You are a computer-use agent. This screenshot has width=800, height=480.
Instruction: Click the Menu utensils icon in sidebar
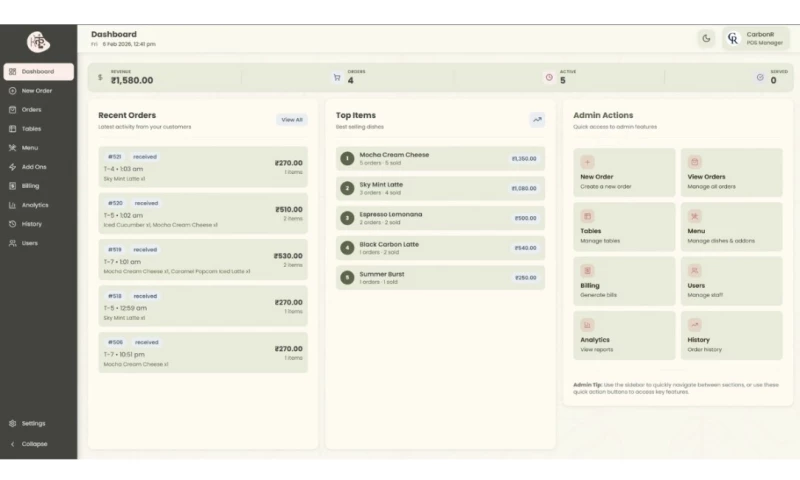(x=12, y=148)
